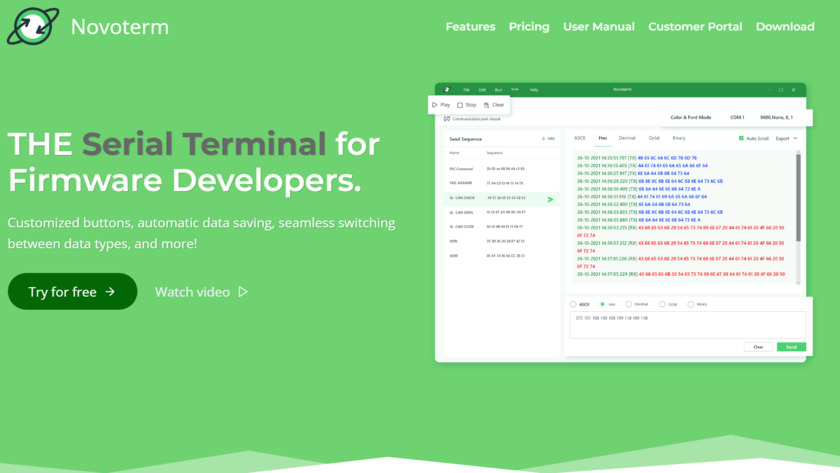The image size is (840, 473).
Task: Click the Name column header
Action: tap(454, 153)
